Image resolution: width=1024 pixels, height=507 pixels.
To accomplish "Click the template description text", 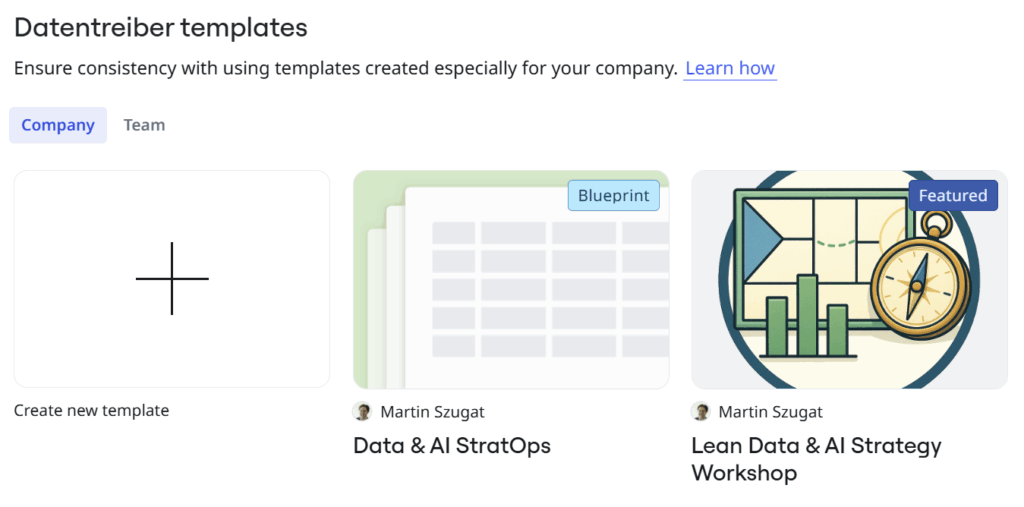I will click(345, 69).
